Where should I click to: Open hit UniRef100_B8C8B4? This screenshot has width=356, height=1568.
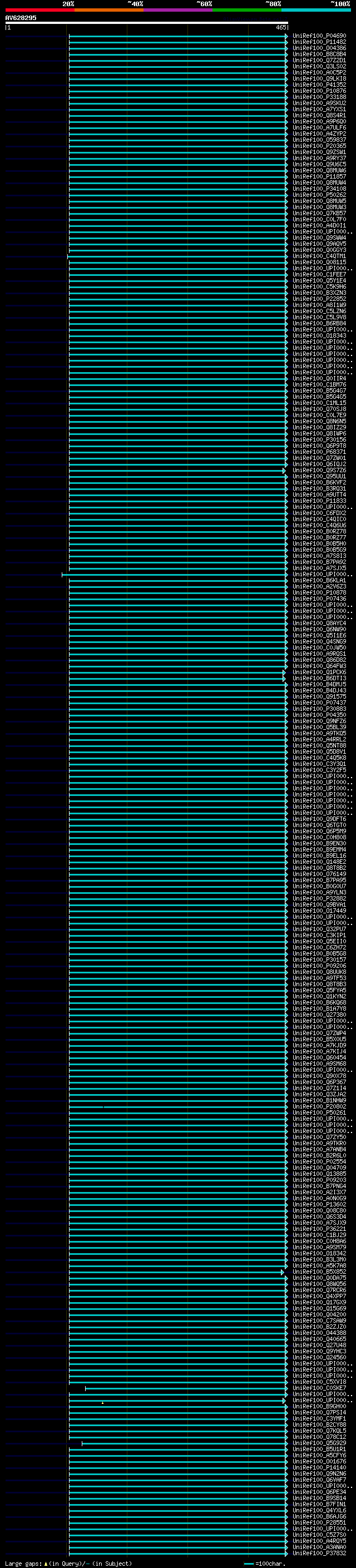(x=319, y=54)
